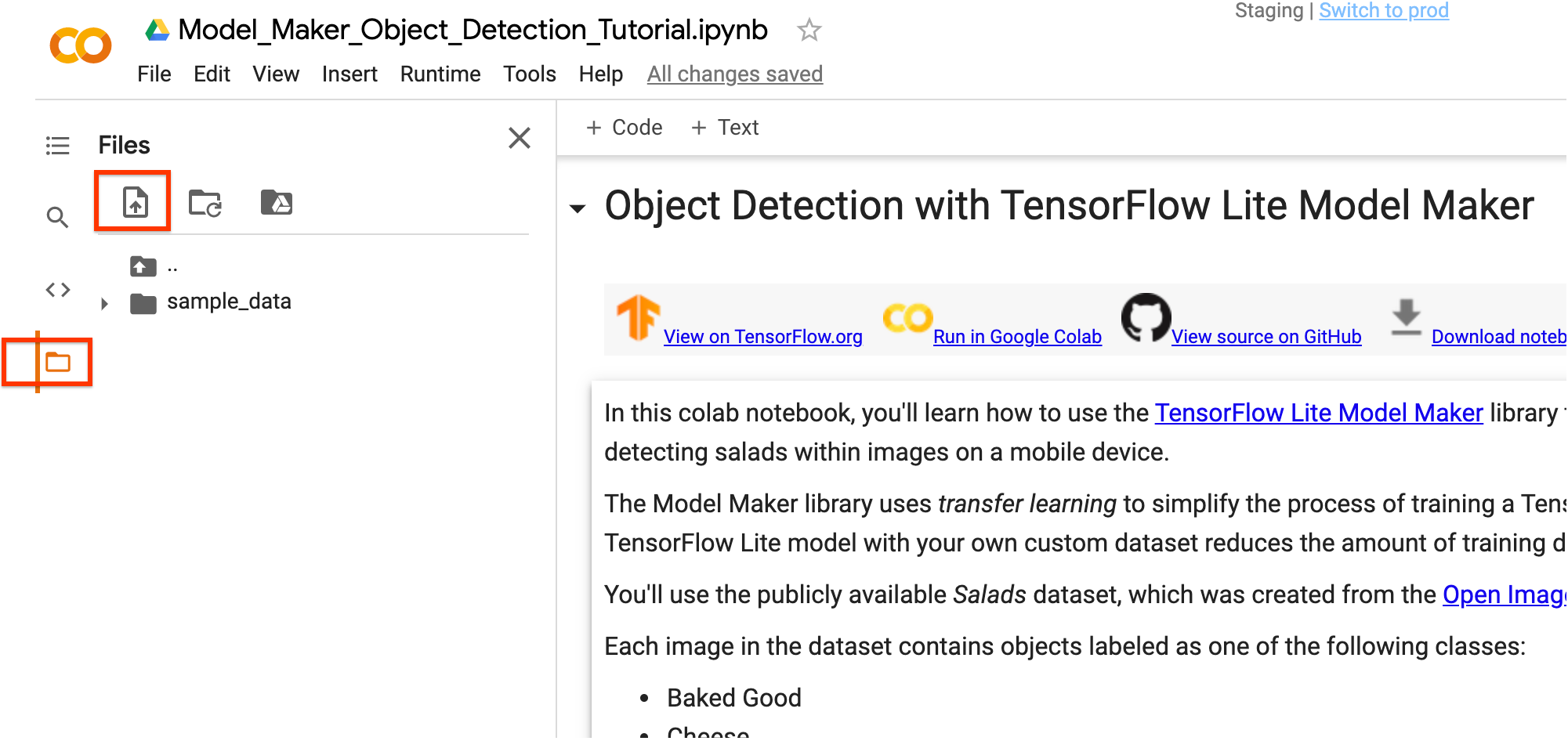Open the search sidebar icon
This screenshot has width=1568, height=741.
(57, 217)
